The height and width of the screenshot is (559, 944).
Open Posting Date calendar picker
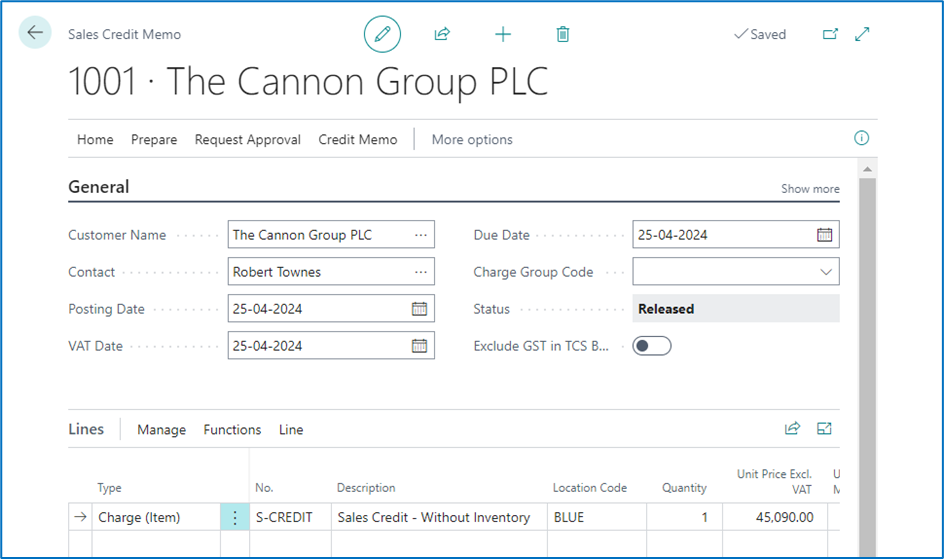420,309
